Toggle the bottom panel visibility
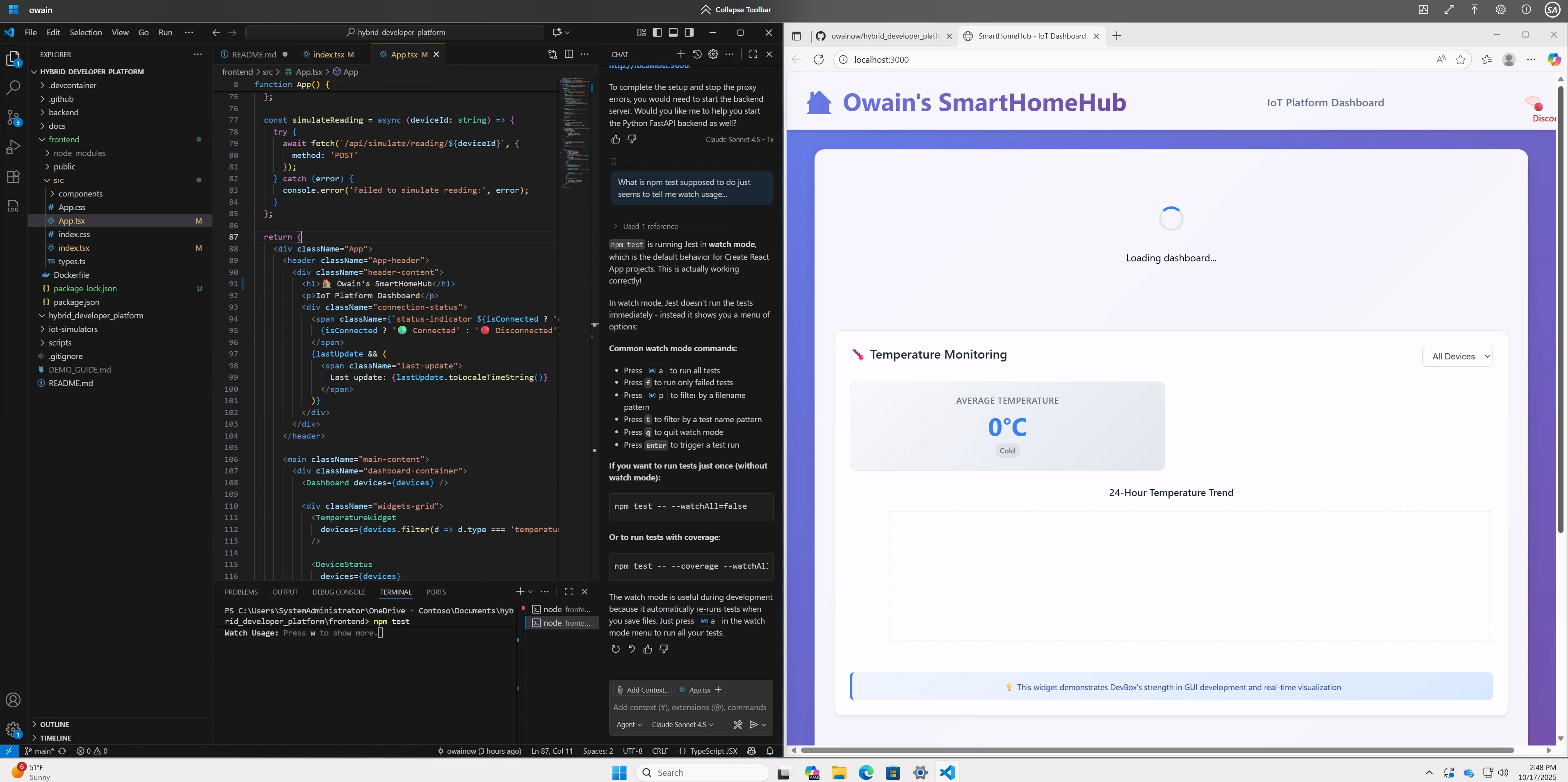The image size is (1568, 782). click(673, 32)
